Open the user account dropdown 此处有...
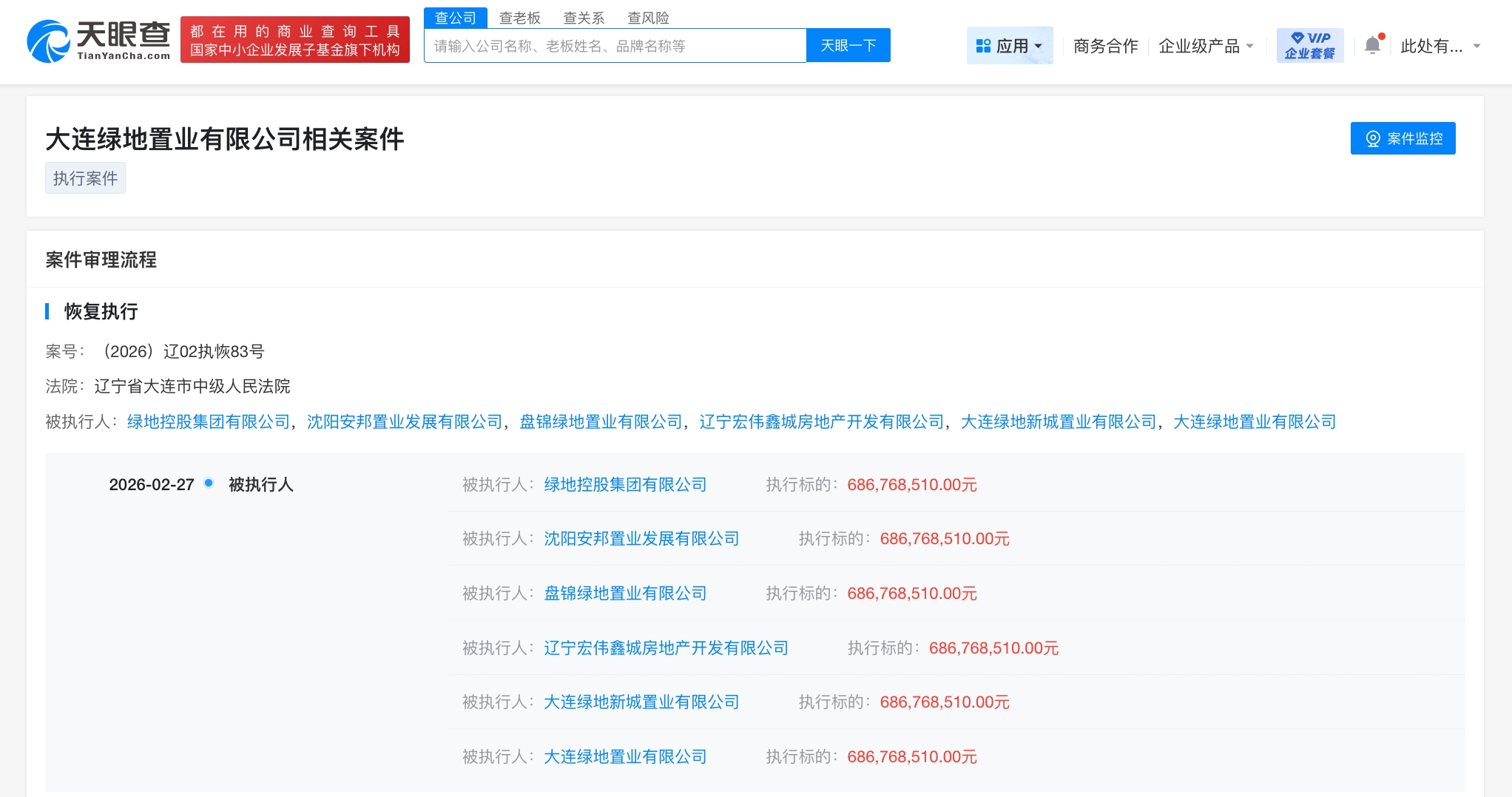The height and width of the screenshot is (797, 1512). click(x=1440, y=46)
